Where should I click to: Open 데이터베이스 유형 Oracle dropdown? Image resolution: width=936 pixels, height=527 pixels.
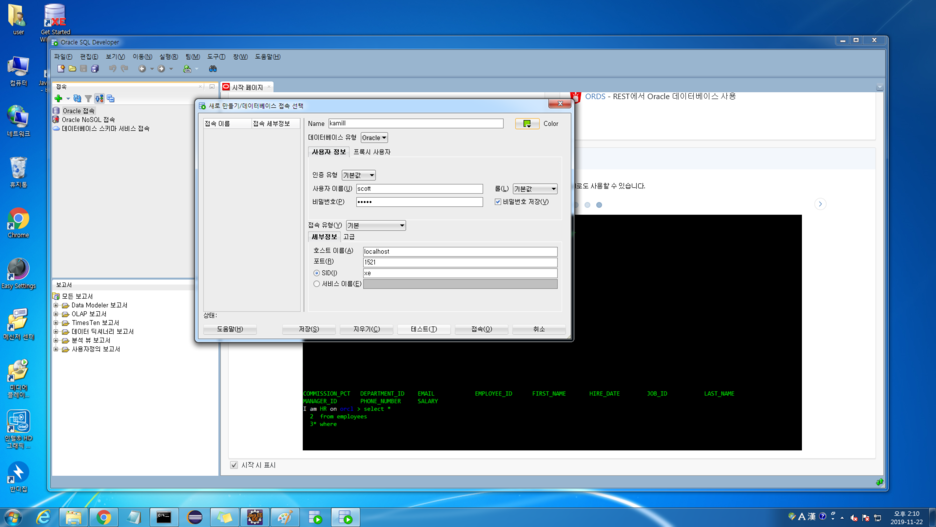coord(374,138)
